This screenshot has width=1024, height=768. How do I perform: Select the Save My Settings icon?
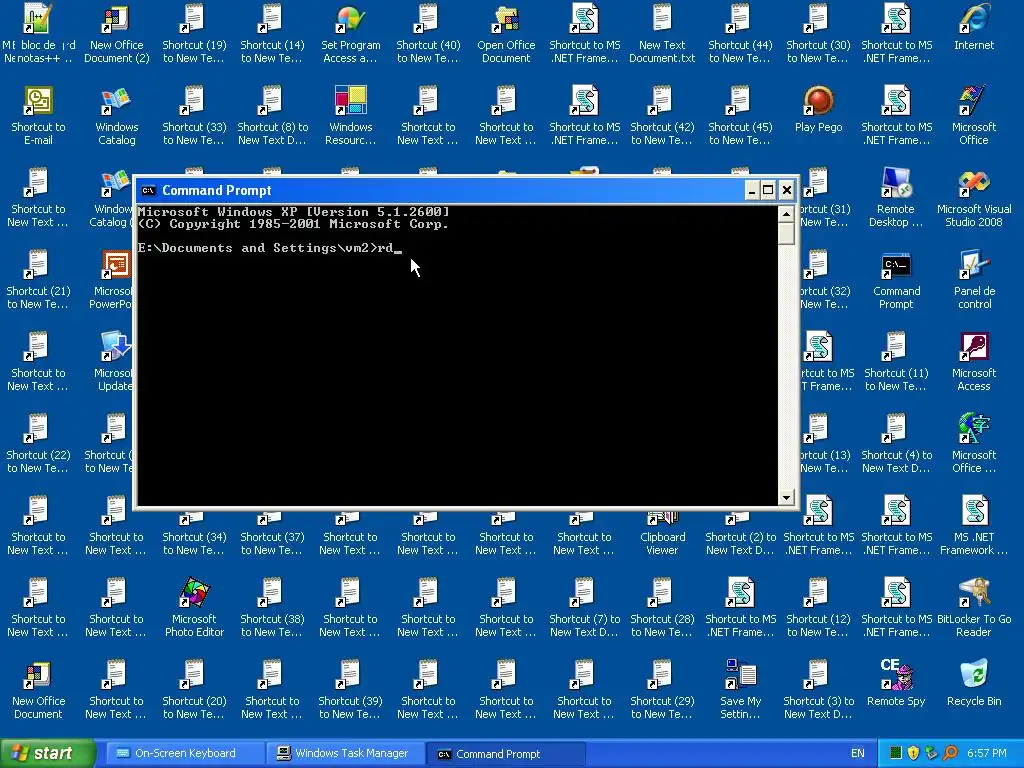tap(740, 689)
